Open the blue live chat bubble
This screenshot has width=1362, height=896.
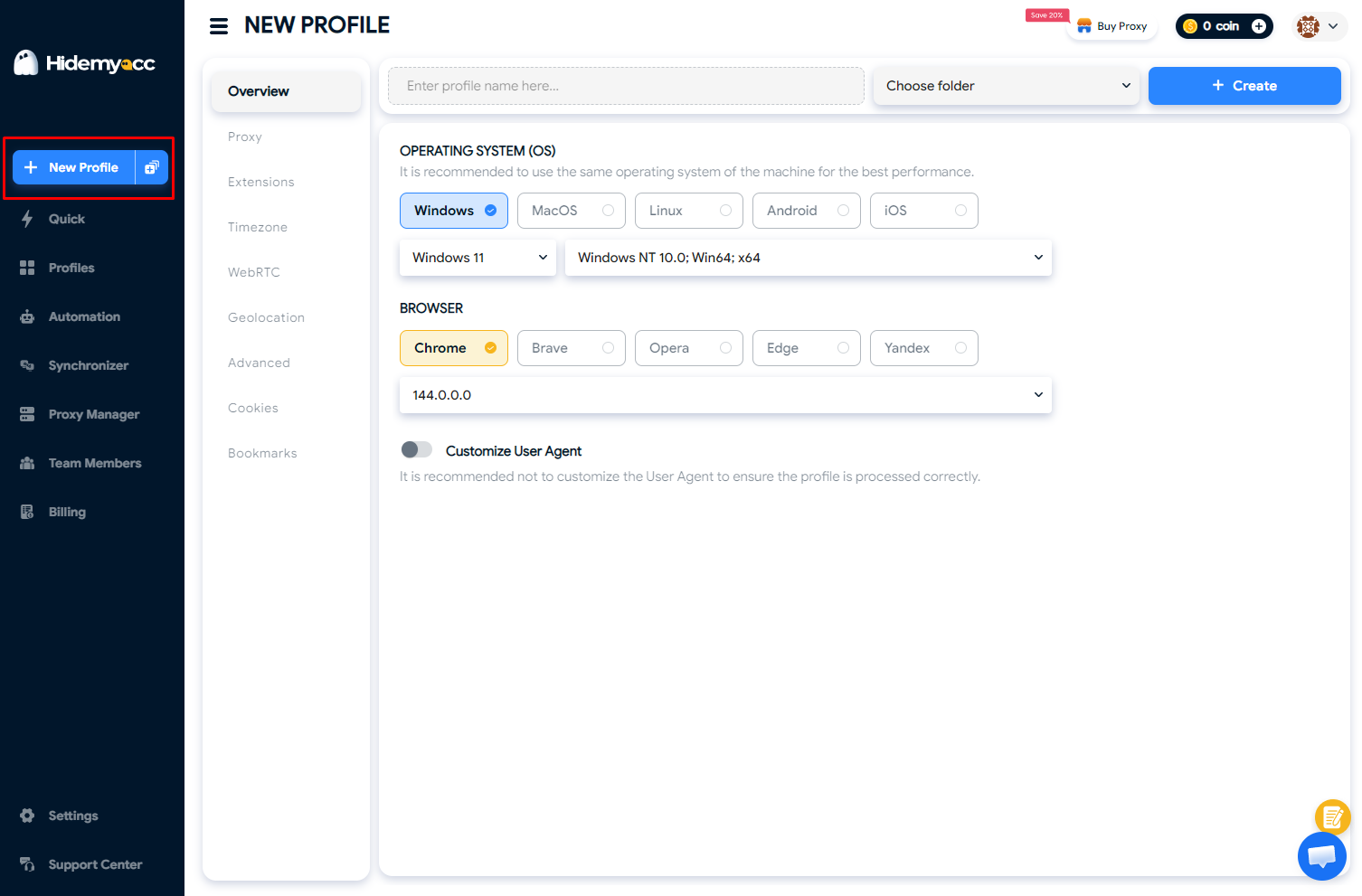pyautogui.click(x=1321, y=855)
